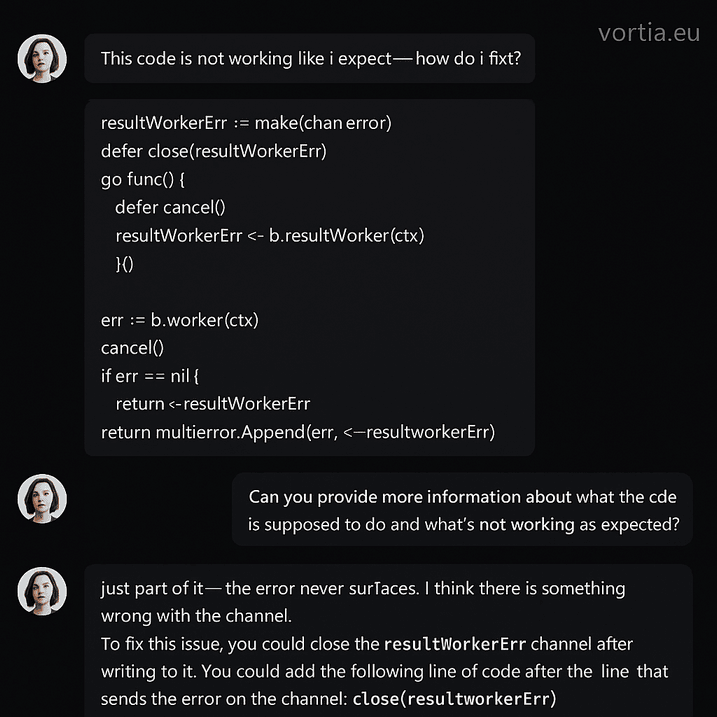The width and height of the screenshot is (717, 717).
Task: Click the avatar beside the first message
Action: point(42,59)
